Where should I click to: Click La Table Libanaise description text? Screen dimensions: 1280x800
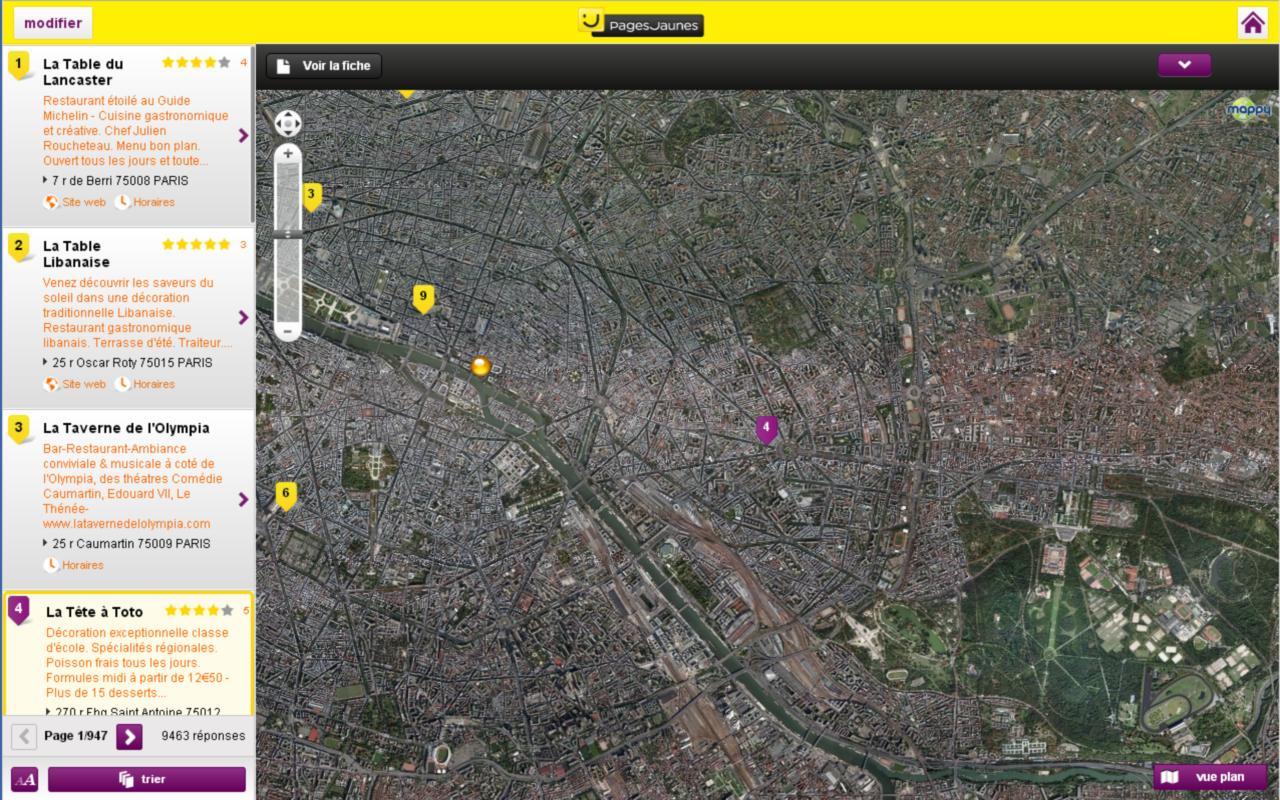coord(138,313)
